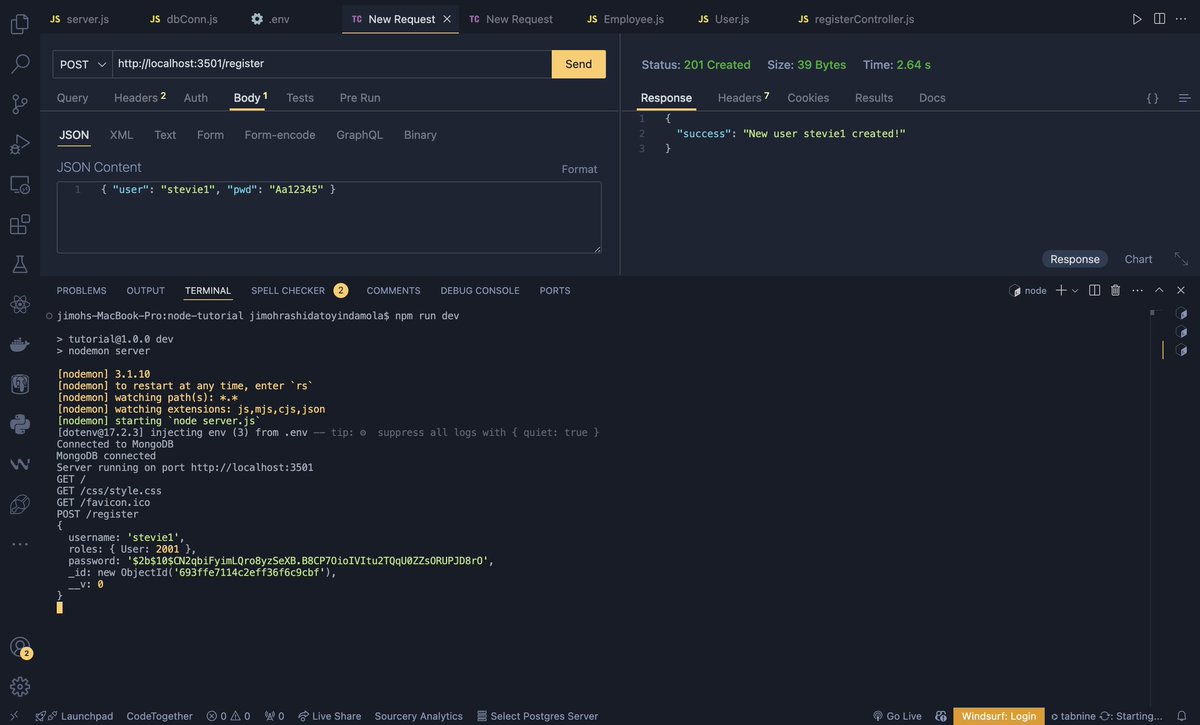1200x725 pixels.
Task: Open the response Cookies tab
Action: [808, 97]
